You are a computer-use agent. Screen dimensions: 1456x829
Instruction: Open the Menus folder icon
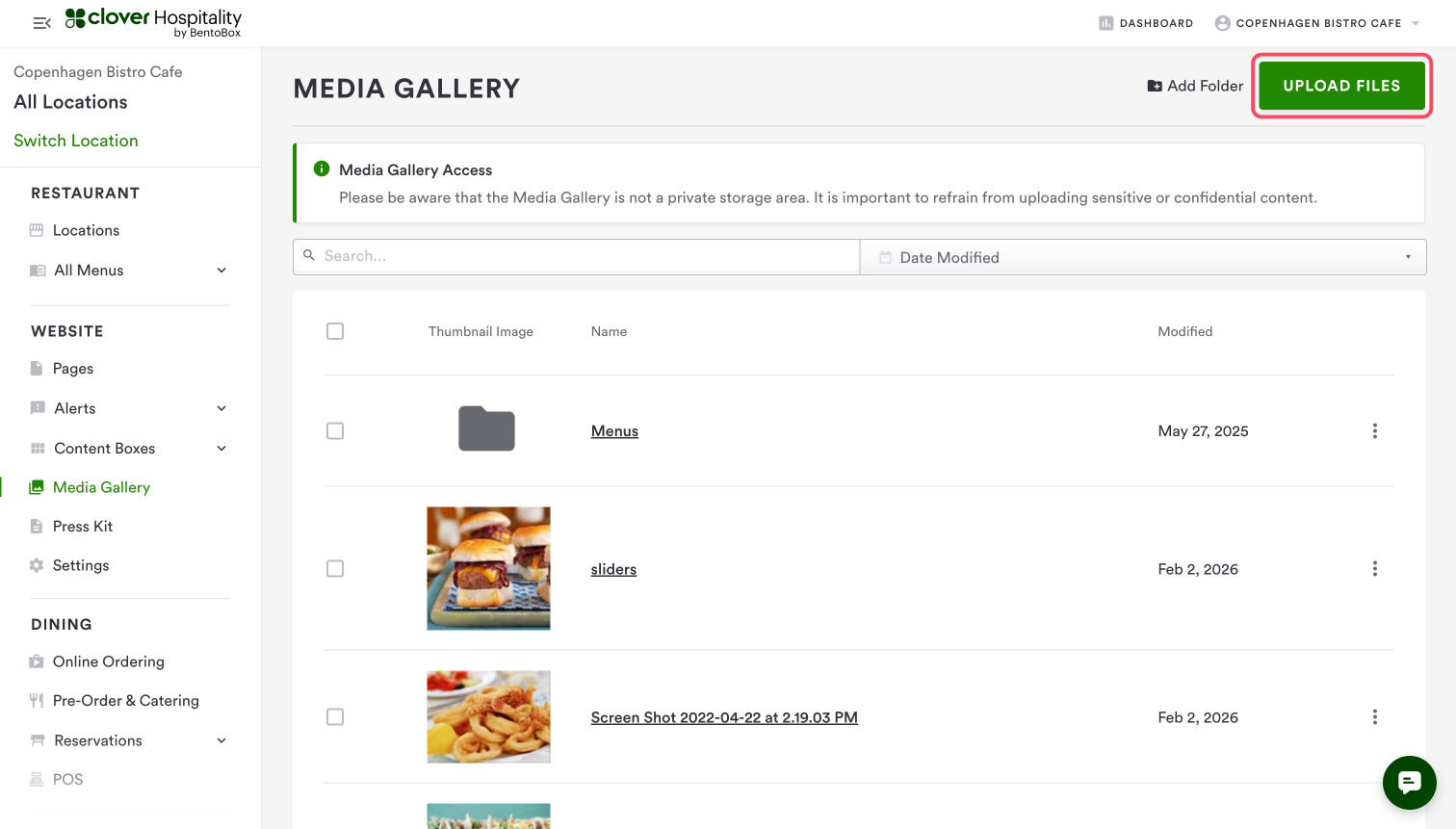coord(486,429)
